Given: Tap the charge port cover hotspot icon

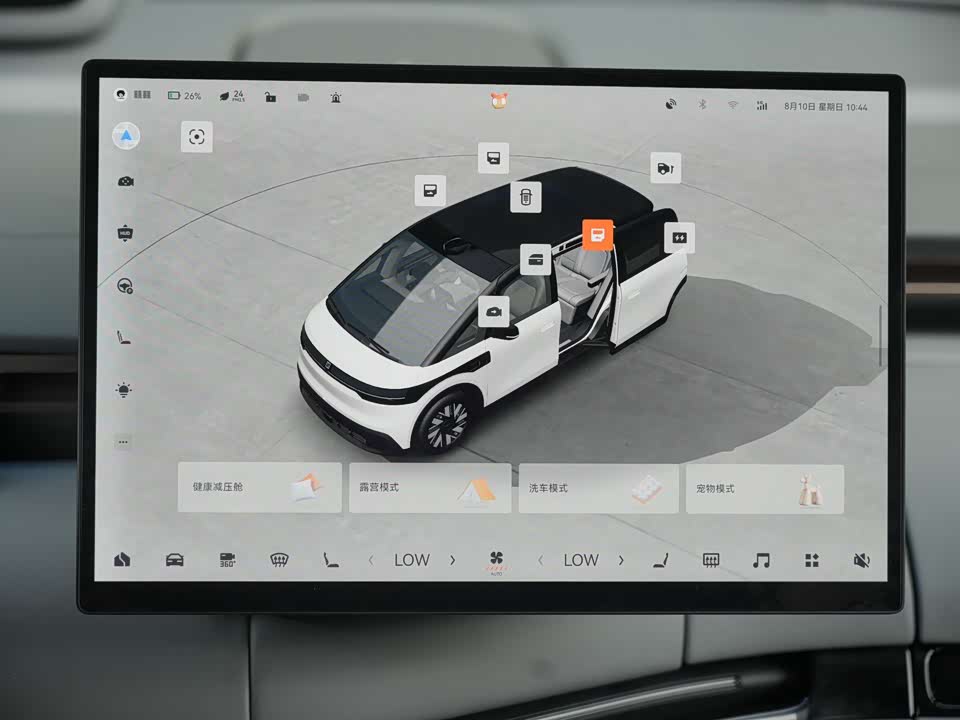Looking at the screenshot, I should [x=666, y=168].
